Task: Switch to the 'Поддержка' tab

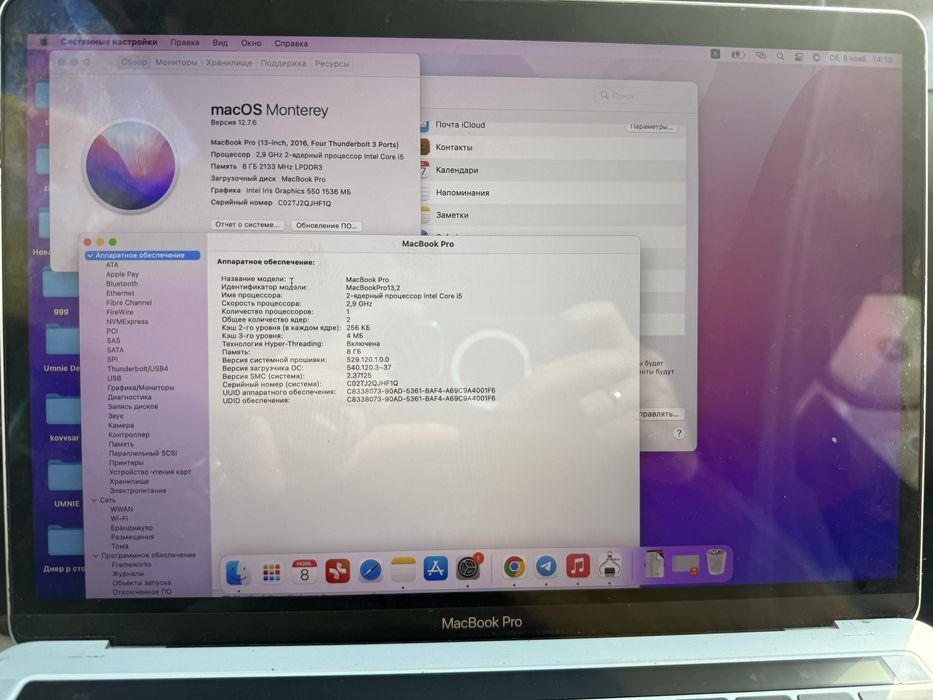Action: click(x=284, y=62)
